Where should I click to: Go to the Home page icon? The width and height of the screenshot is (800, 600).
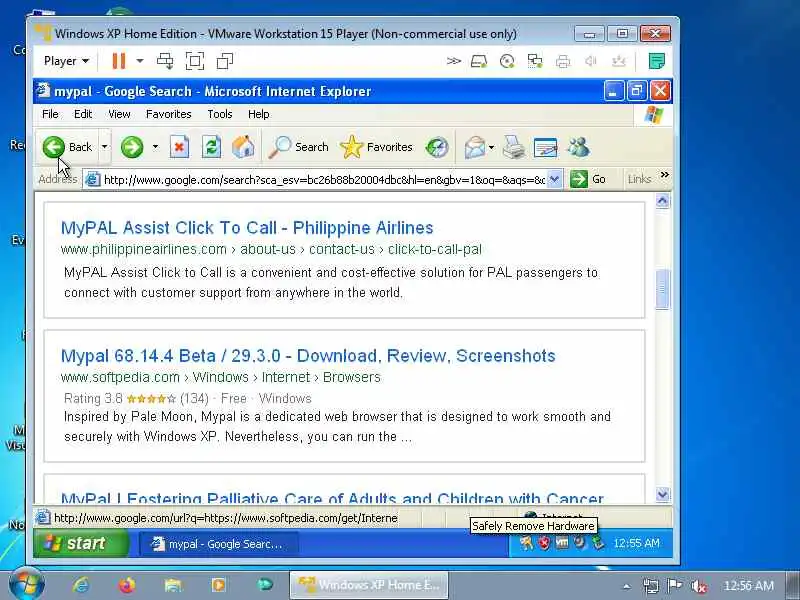243,147
